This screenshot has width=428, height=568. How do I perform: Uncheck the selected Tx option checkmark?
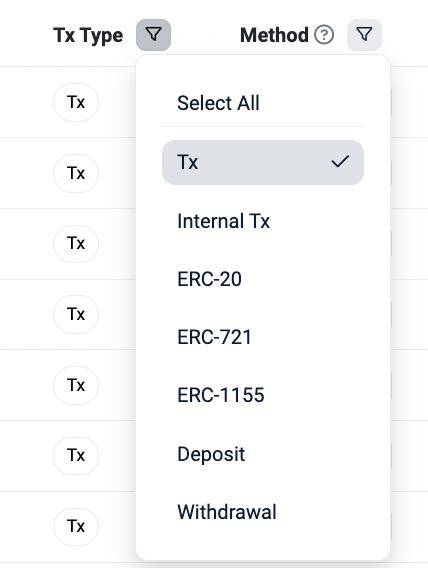click(340, 162)
